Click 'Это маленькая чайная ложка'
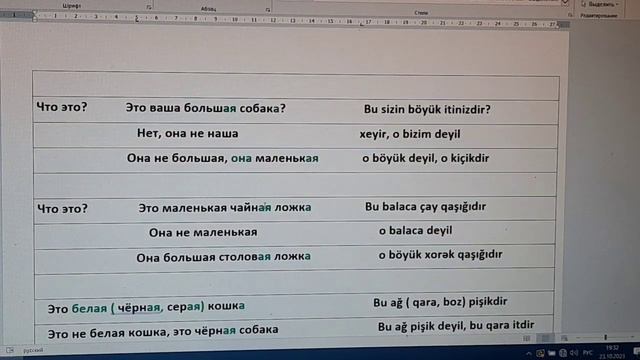The width and height of the screenshot is (640, 360). tap(224, 208)
